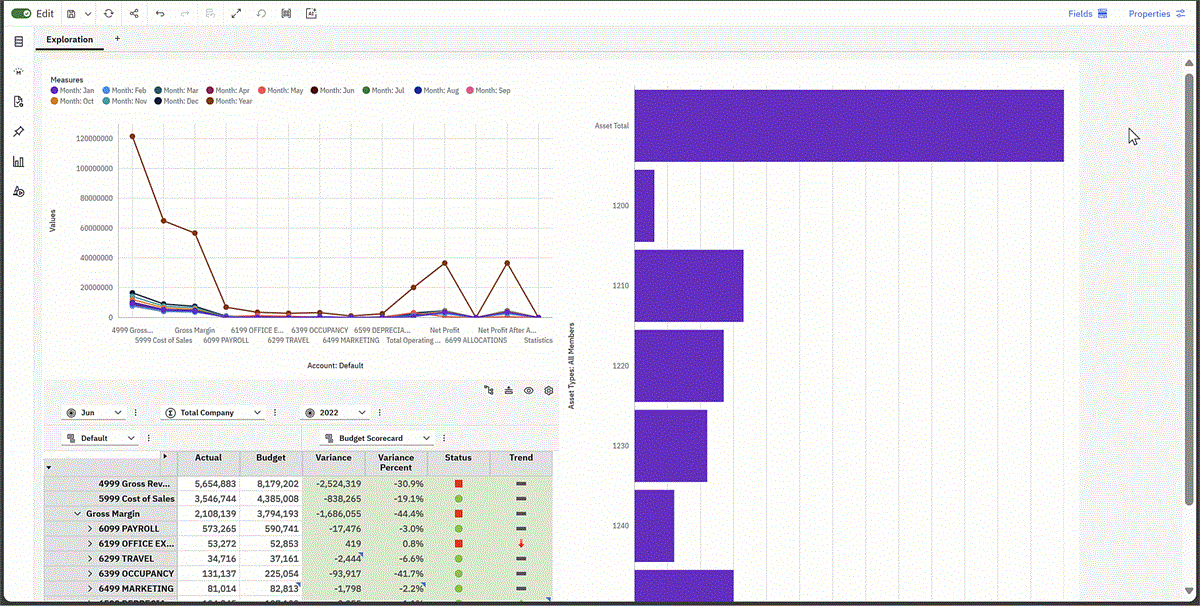1200x607 pixels.
Task: Click the plus to add a new tab
Action: click(117, 40)
